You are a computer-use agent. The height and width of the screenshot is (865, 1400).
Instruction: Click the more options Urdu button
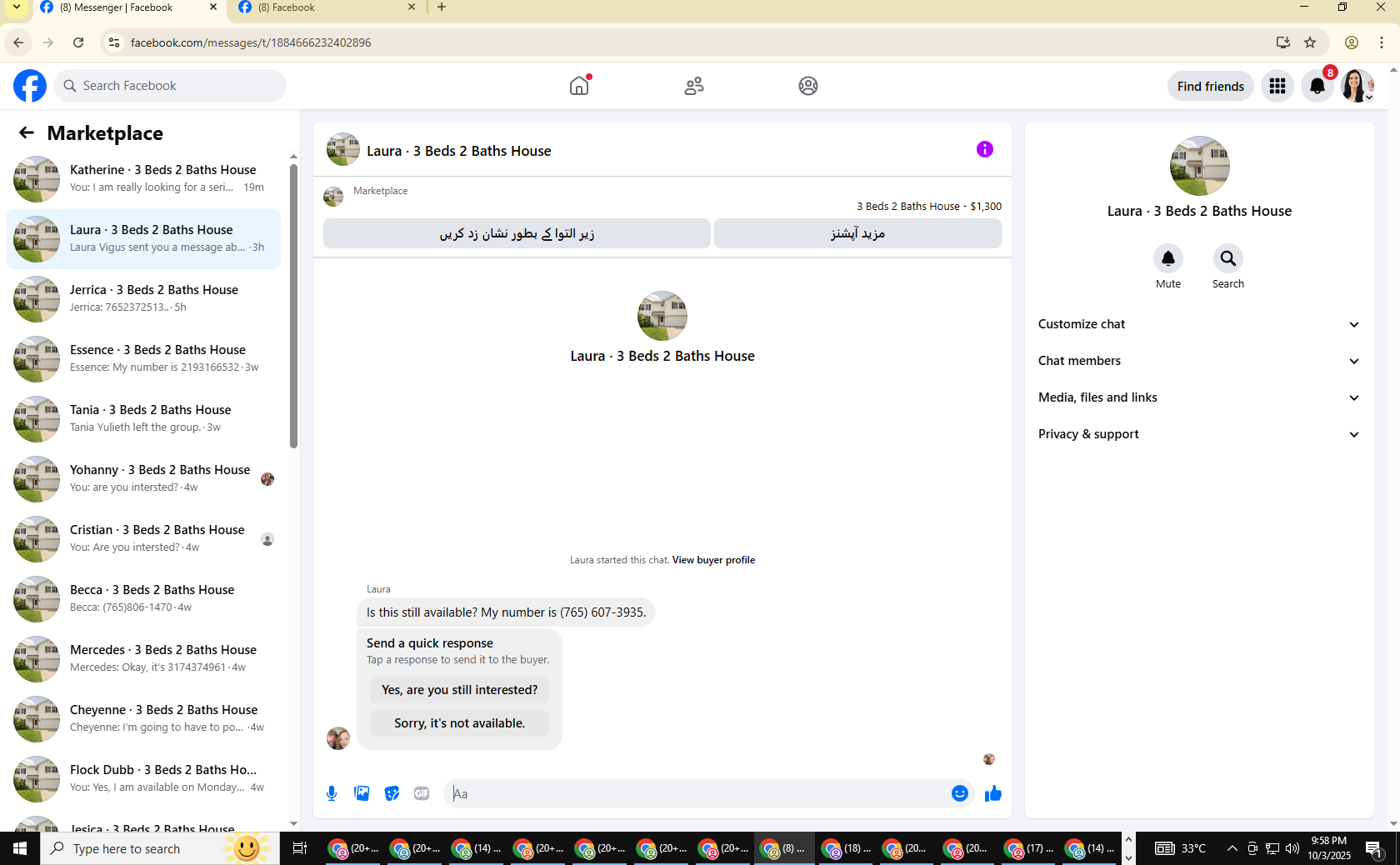[x=857, y=233]
